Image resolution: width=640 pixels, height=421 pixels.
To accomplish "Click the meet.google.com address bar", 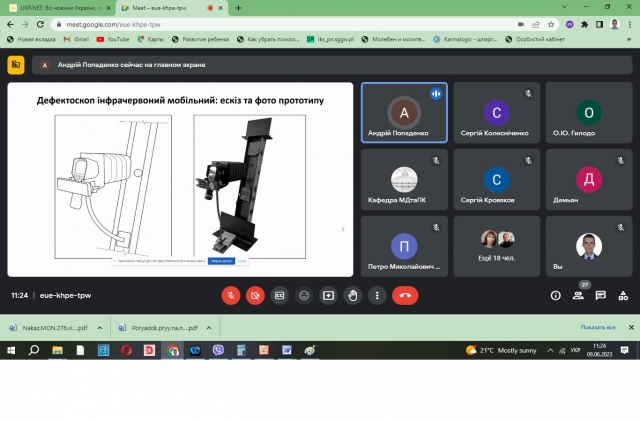I will click(300, 23).
